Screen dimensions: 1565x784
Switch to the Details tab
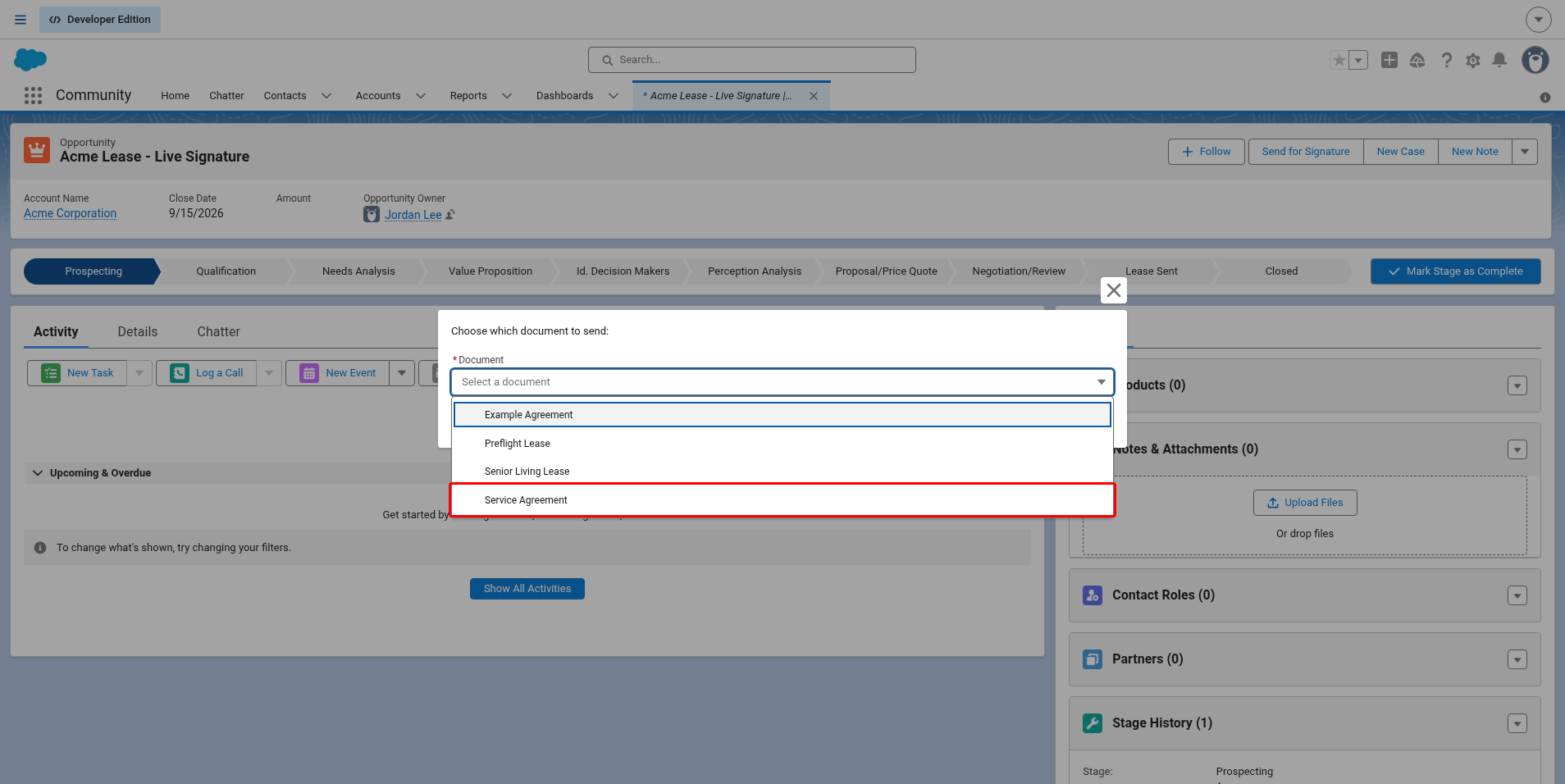[x=138, y=332]
